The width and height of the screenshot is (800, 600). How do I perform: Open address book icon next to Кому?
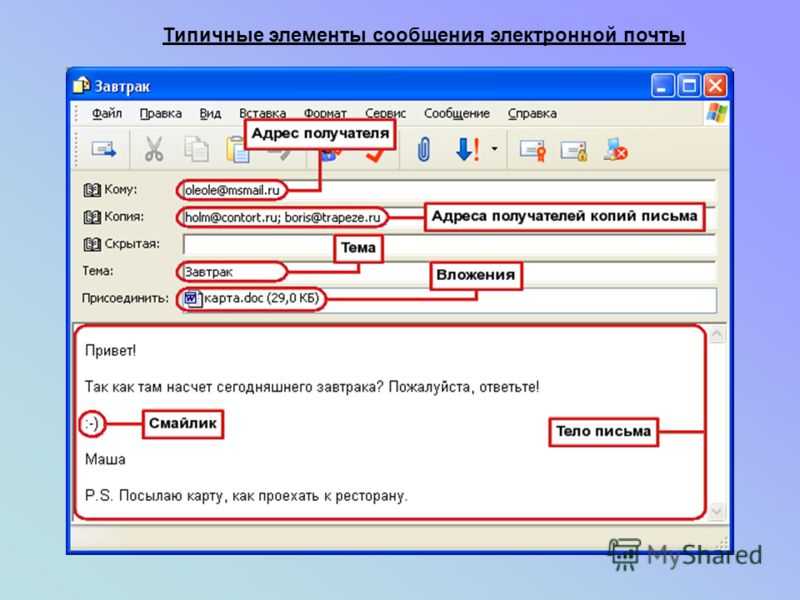point(92,190)
